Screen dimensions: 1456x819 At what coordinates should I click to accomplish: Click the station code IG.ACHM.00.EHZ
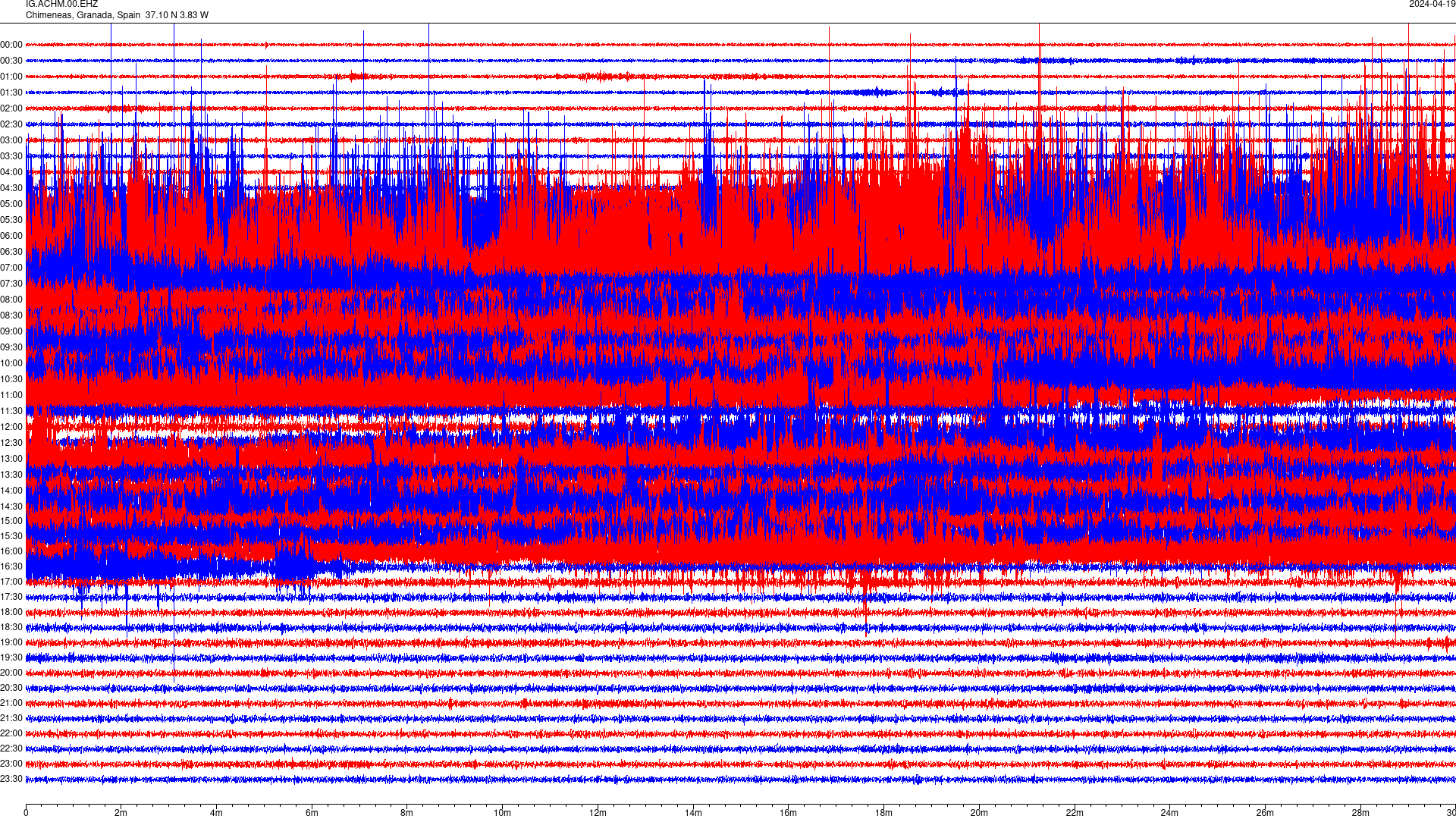coord(61,4)
